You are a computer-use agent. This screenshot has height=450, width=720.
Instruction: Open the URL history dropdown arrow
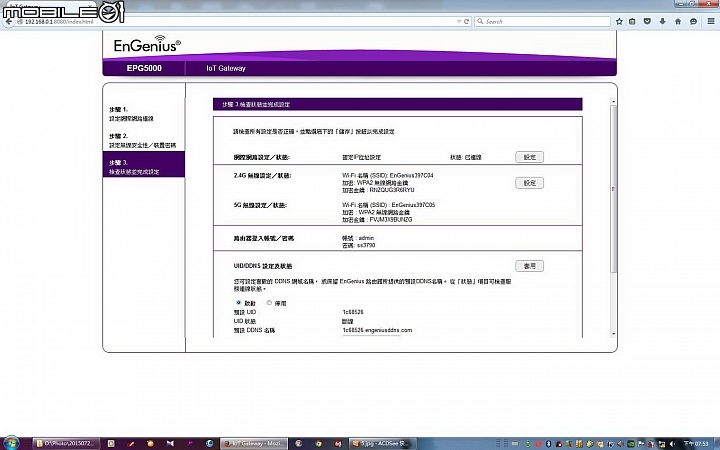(x=459, y=22)
